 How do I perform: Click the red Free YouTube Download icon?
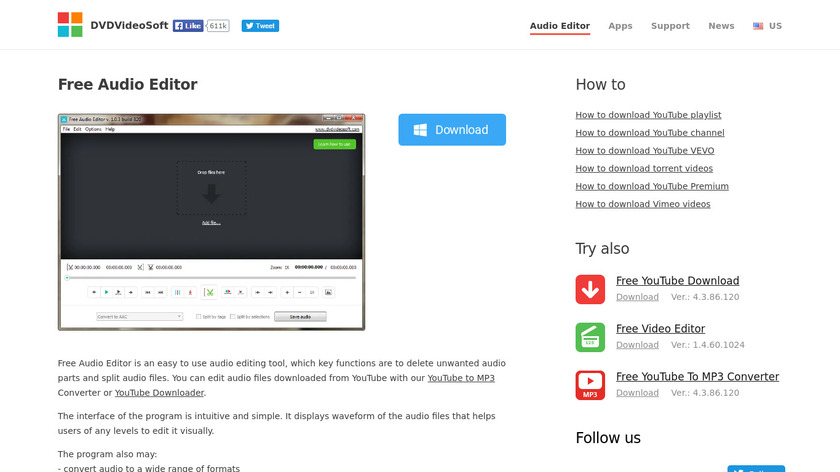click(590, 289)
